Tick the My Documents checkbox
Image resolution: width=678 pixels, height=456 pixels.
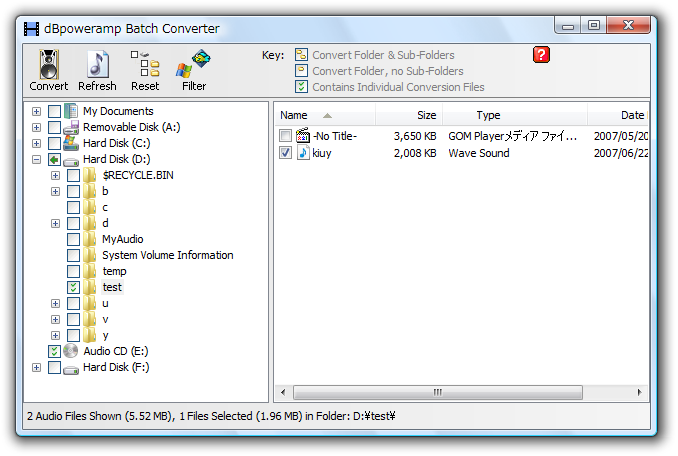pos(54,112)
